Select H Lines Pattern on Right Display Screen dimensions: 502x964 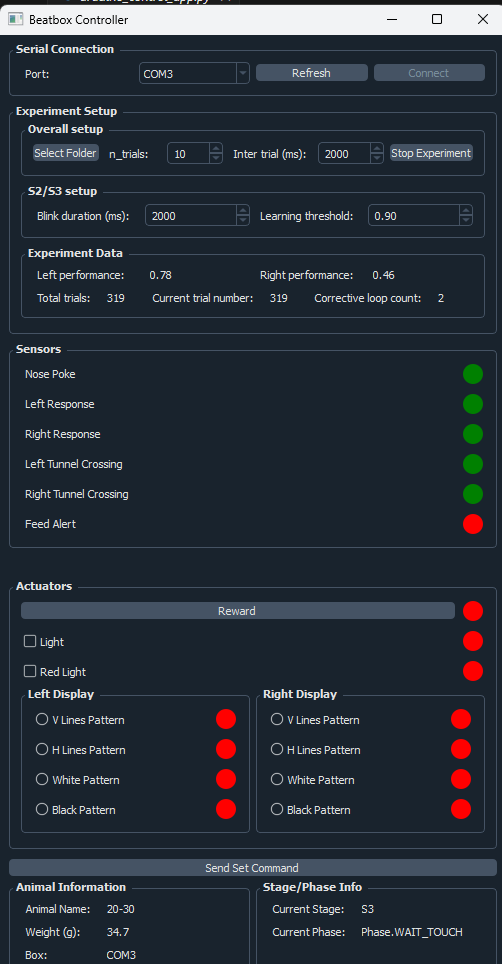pyautogui.click(x=277, y=749)
